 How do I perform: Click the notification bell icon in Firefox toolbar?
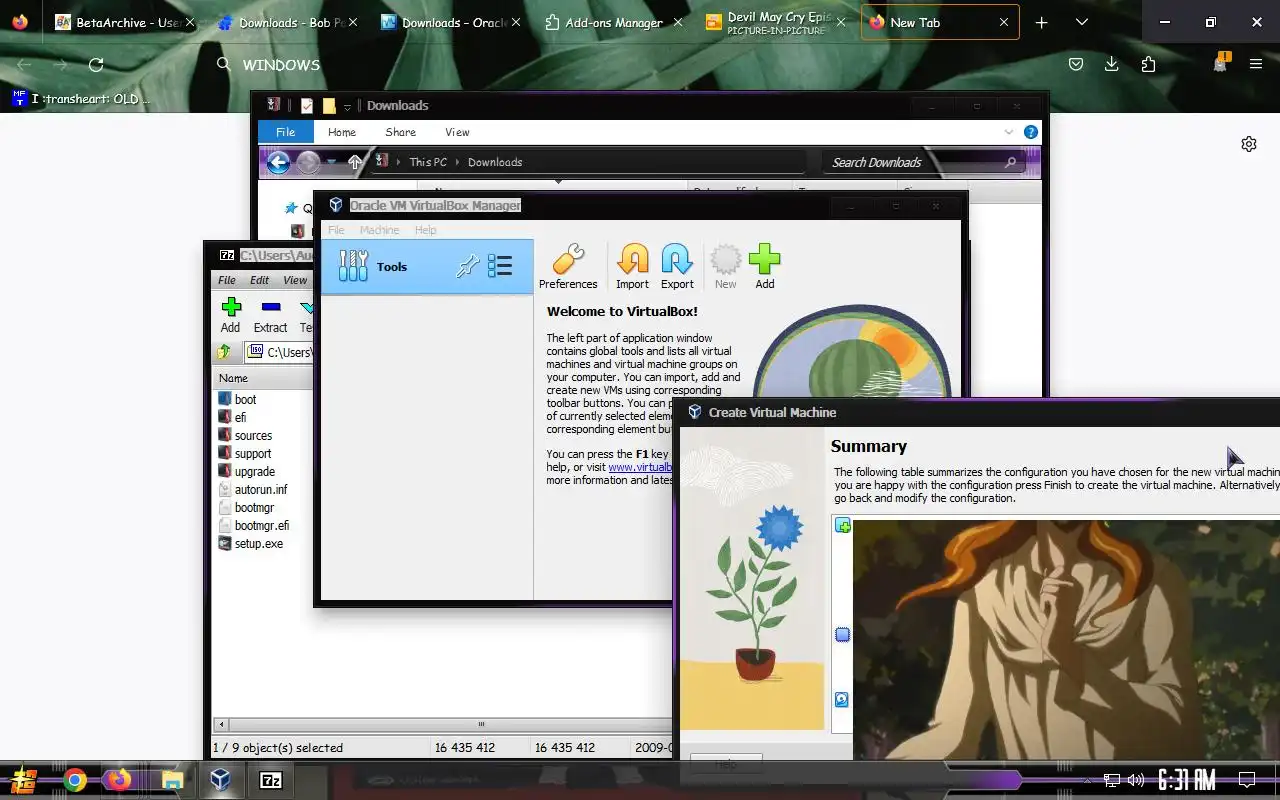point(1220,63)
